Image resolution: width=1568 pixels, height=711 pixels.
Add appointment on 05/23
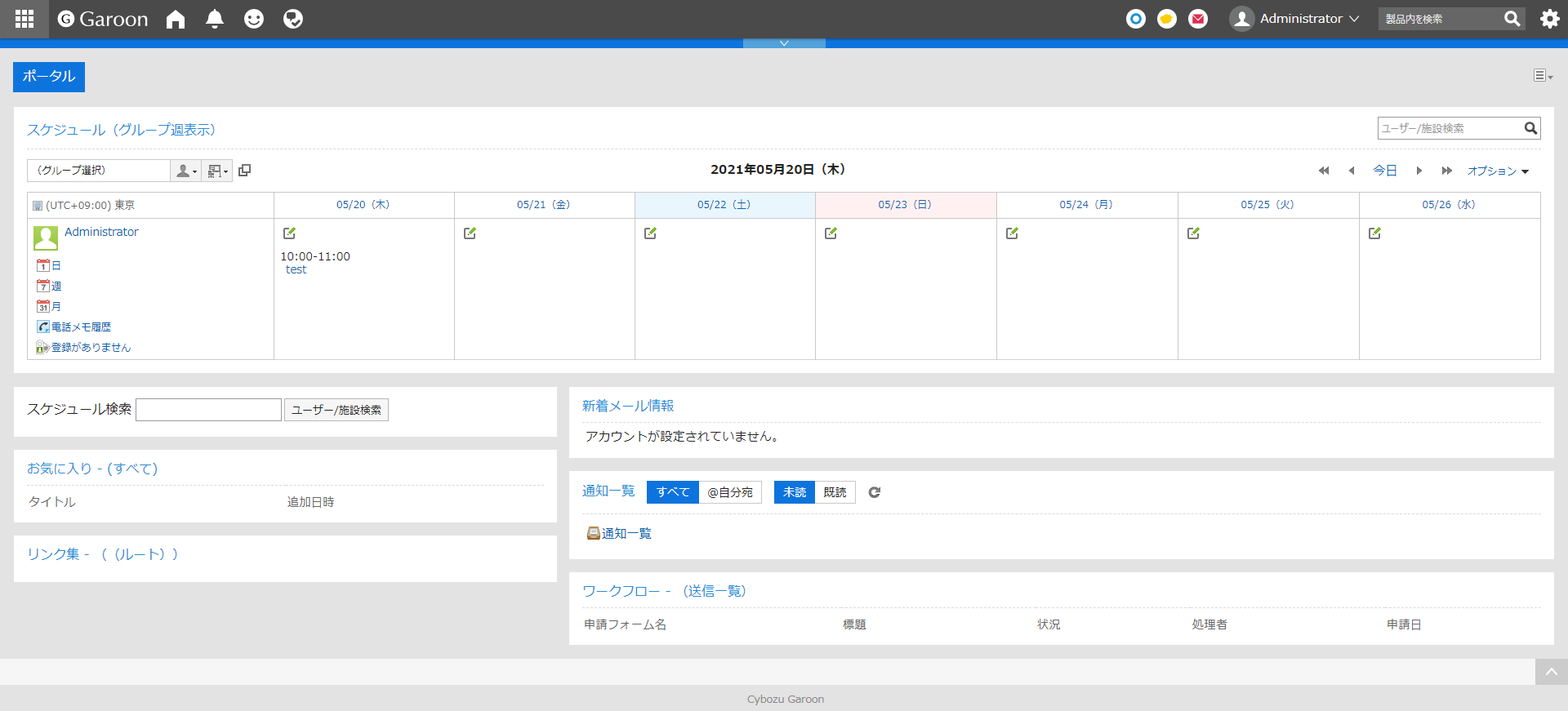[831, 233]
